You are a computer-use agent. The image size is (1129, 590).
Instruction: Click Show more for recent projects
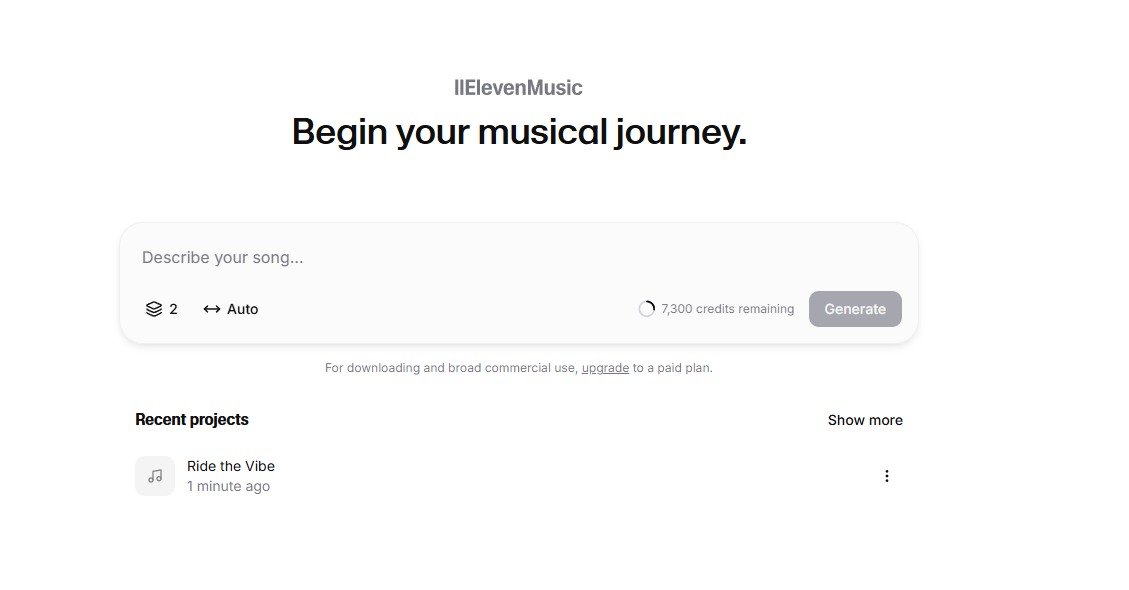click(865, 420)
